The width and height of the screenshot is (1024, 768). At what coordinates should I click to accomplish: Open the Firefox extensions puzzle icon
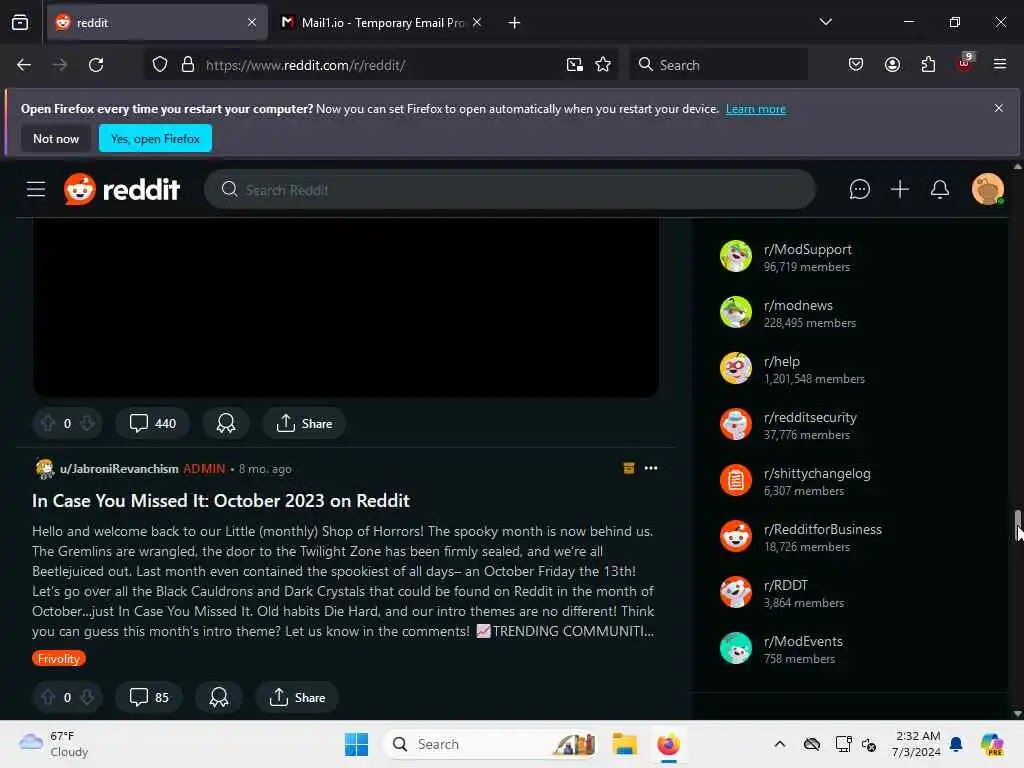928,65
